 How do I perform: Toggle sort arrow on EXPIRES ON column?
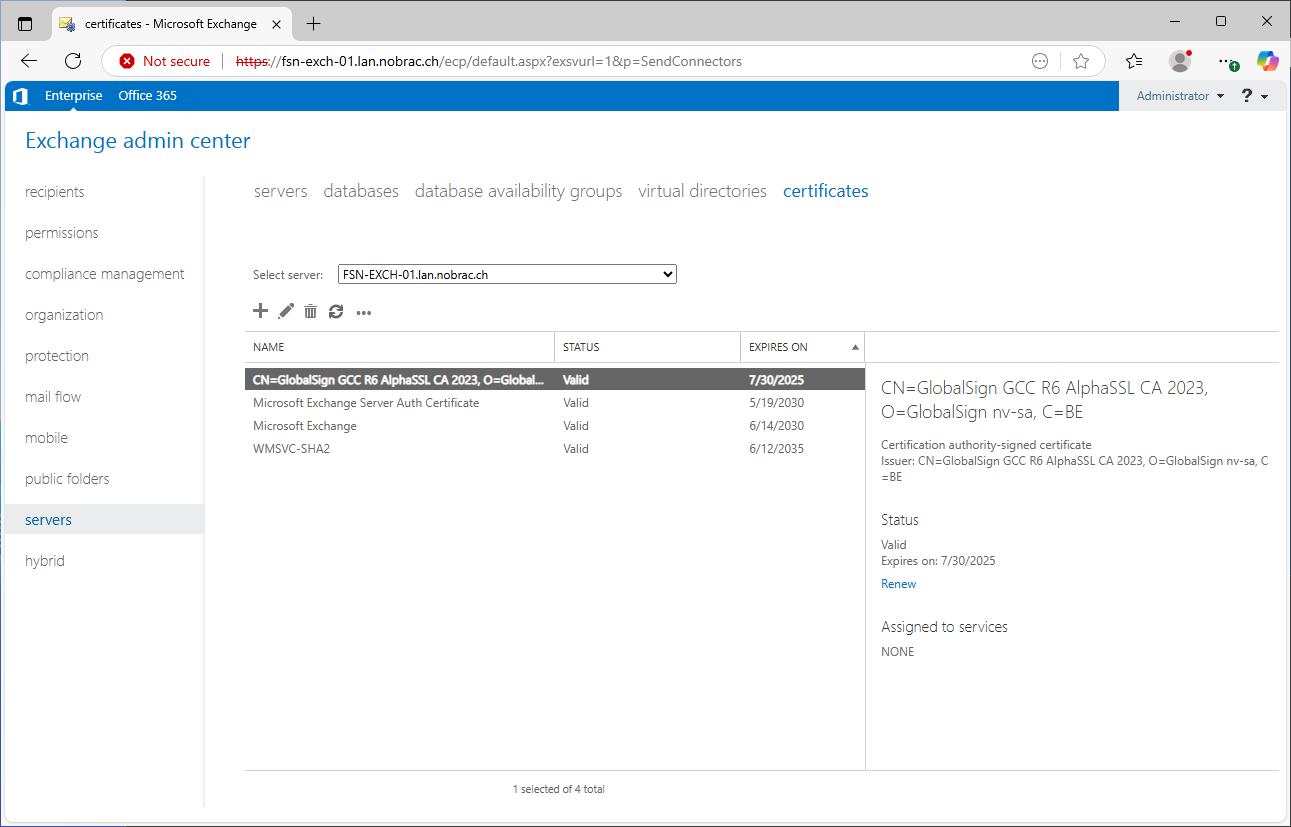(x=855, y=348)
